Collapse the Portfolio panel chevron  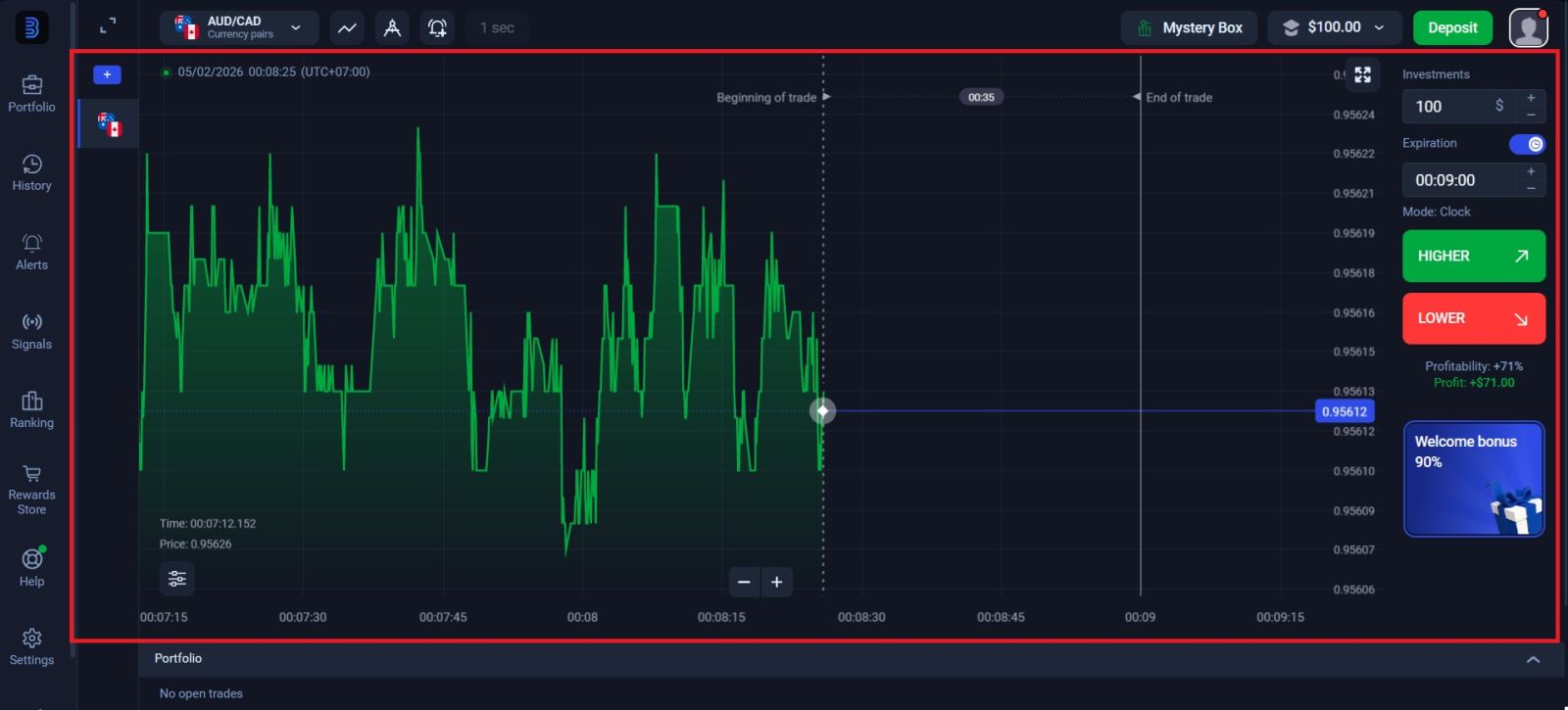tap(1533, 659)
